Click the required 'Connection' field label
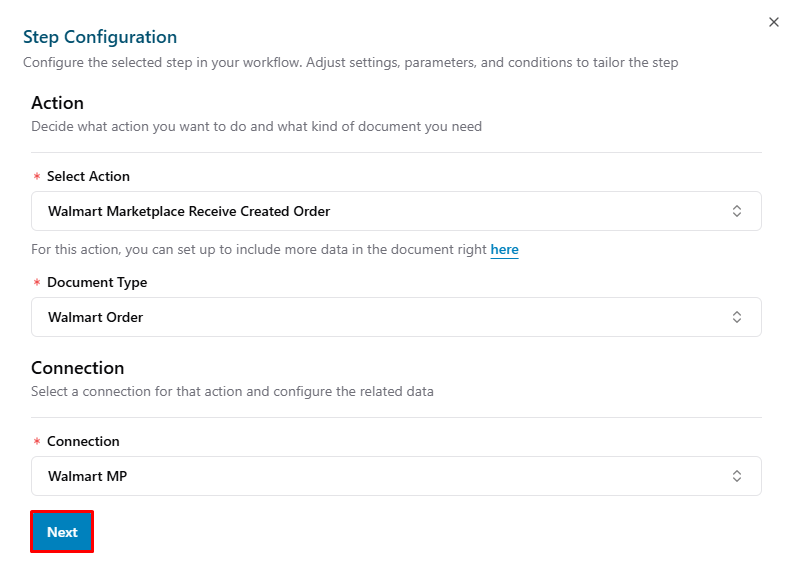Viewport: 797px width, 588px height. coord(83,441)
